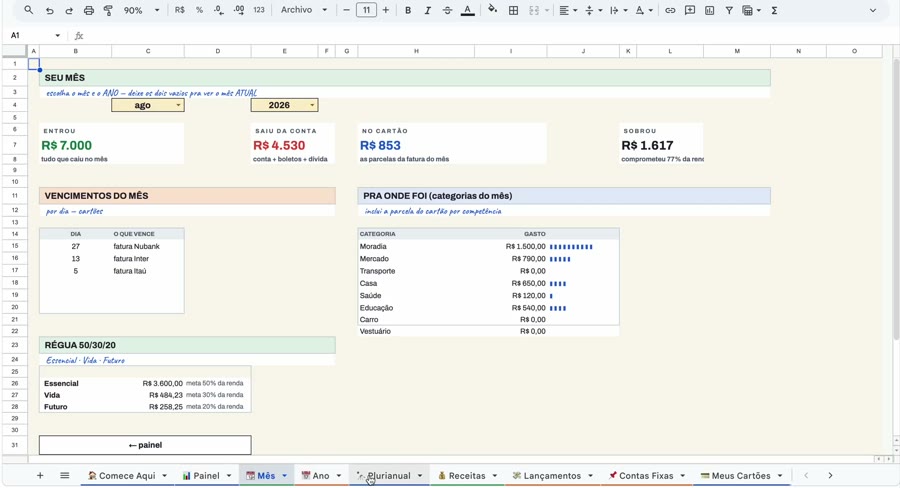Open the text color picker
This screenshot has height=488, width=900.
coord(468,10)
